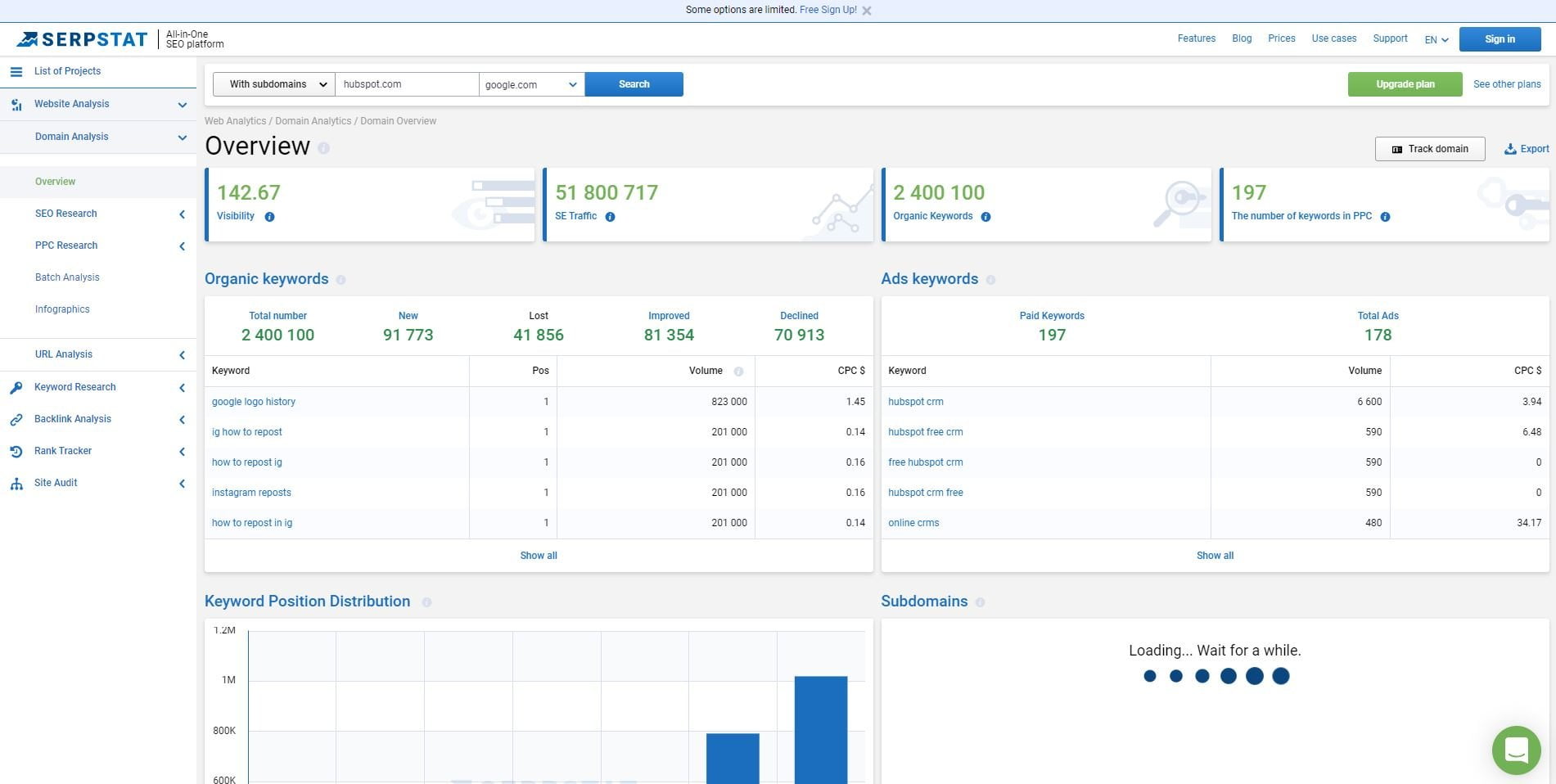Select Infographics in sidebar
This screenshot has width=1556, height=784.
click(x=62, y=309)
